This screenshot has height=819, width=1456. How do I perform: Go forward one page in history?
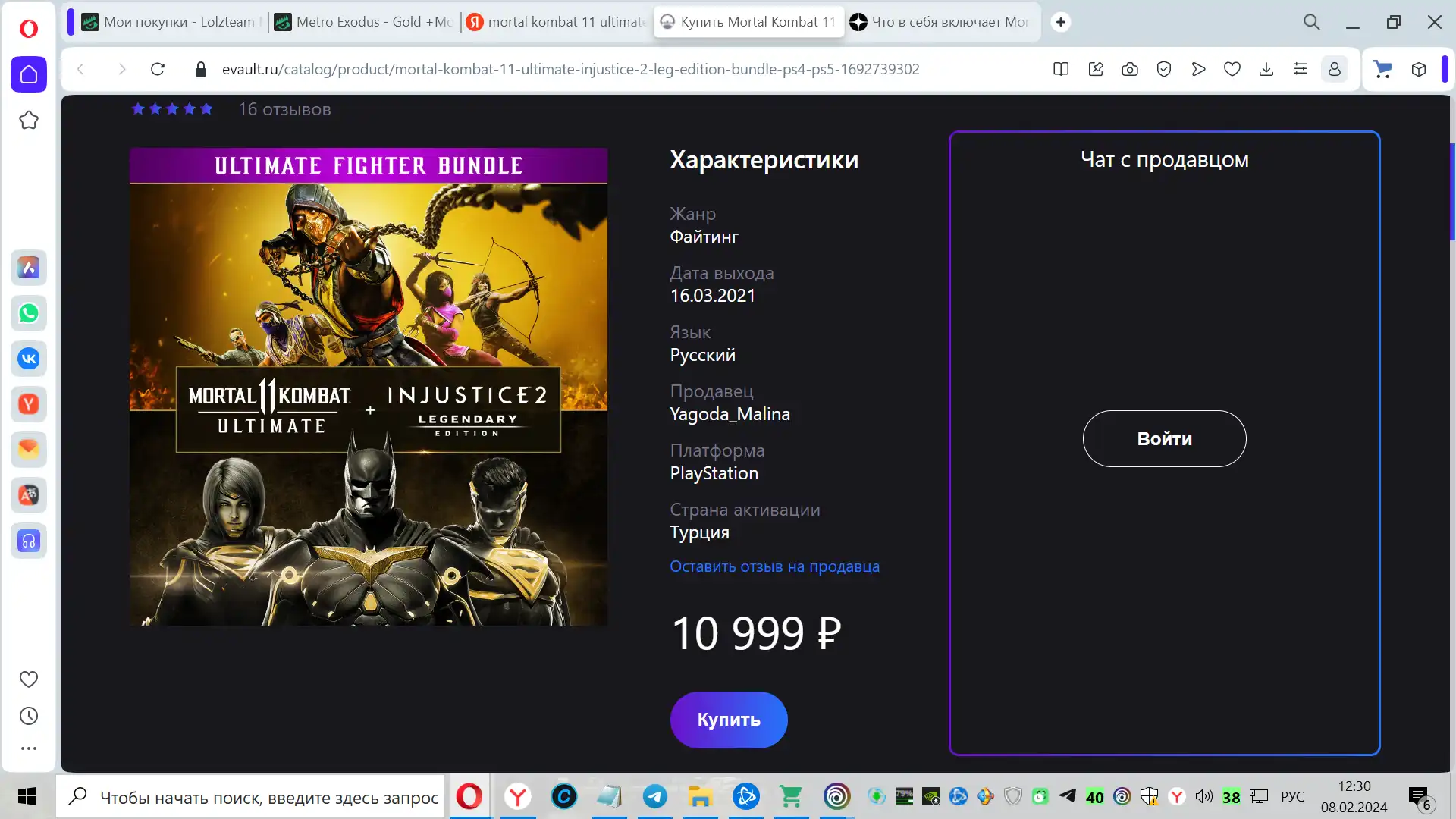pyautogui.click(x=121, y=69)
